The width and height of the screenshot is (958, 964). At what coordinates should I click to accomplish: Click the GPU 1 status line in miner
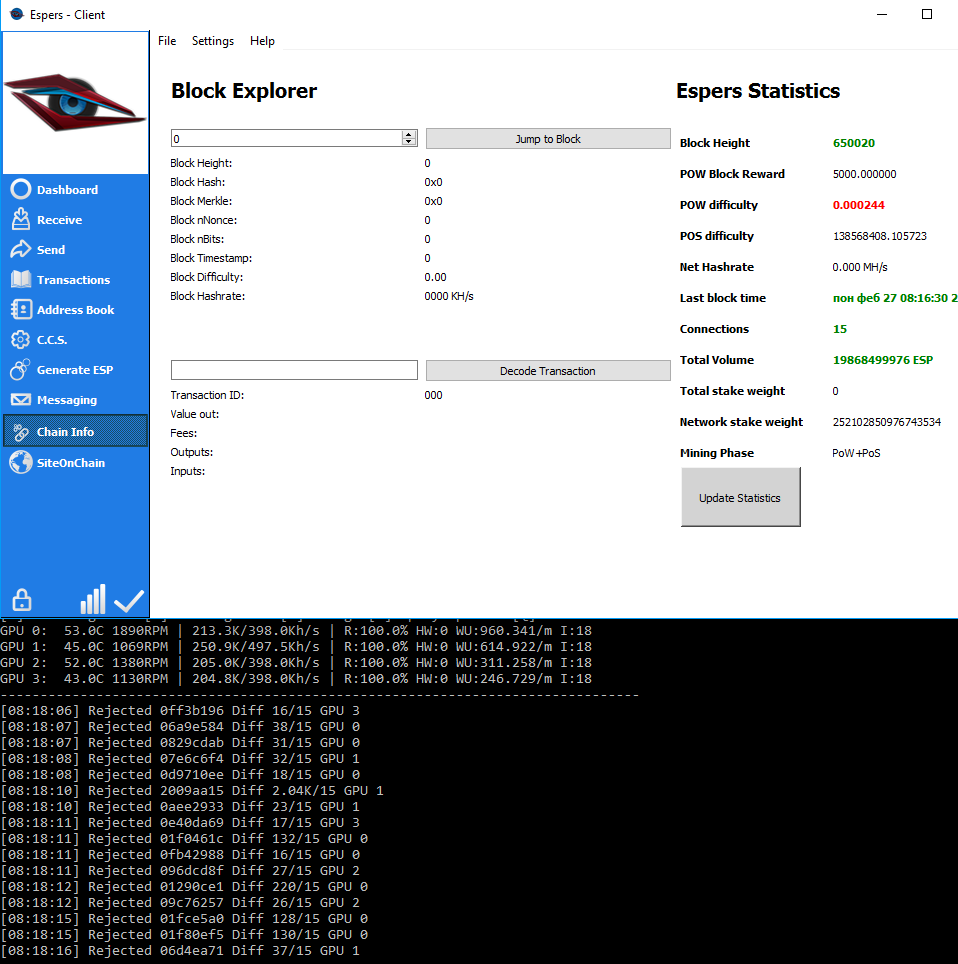296,646
